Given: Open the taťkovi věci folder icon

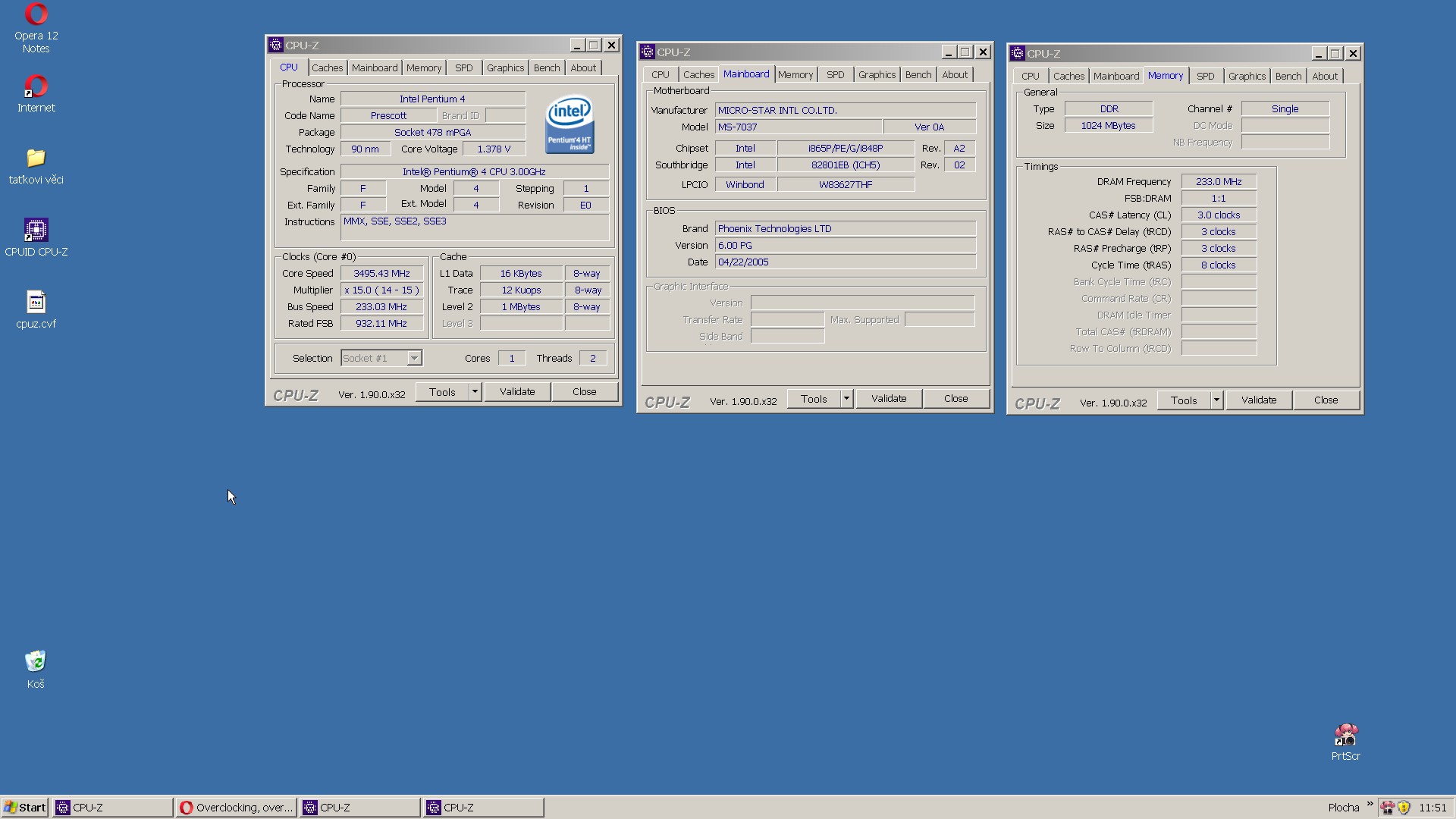Looking at the screenshot, I should pyautogui.click(x=36, y=166).
